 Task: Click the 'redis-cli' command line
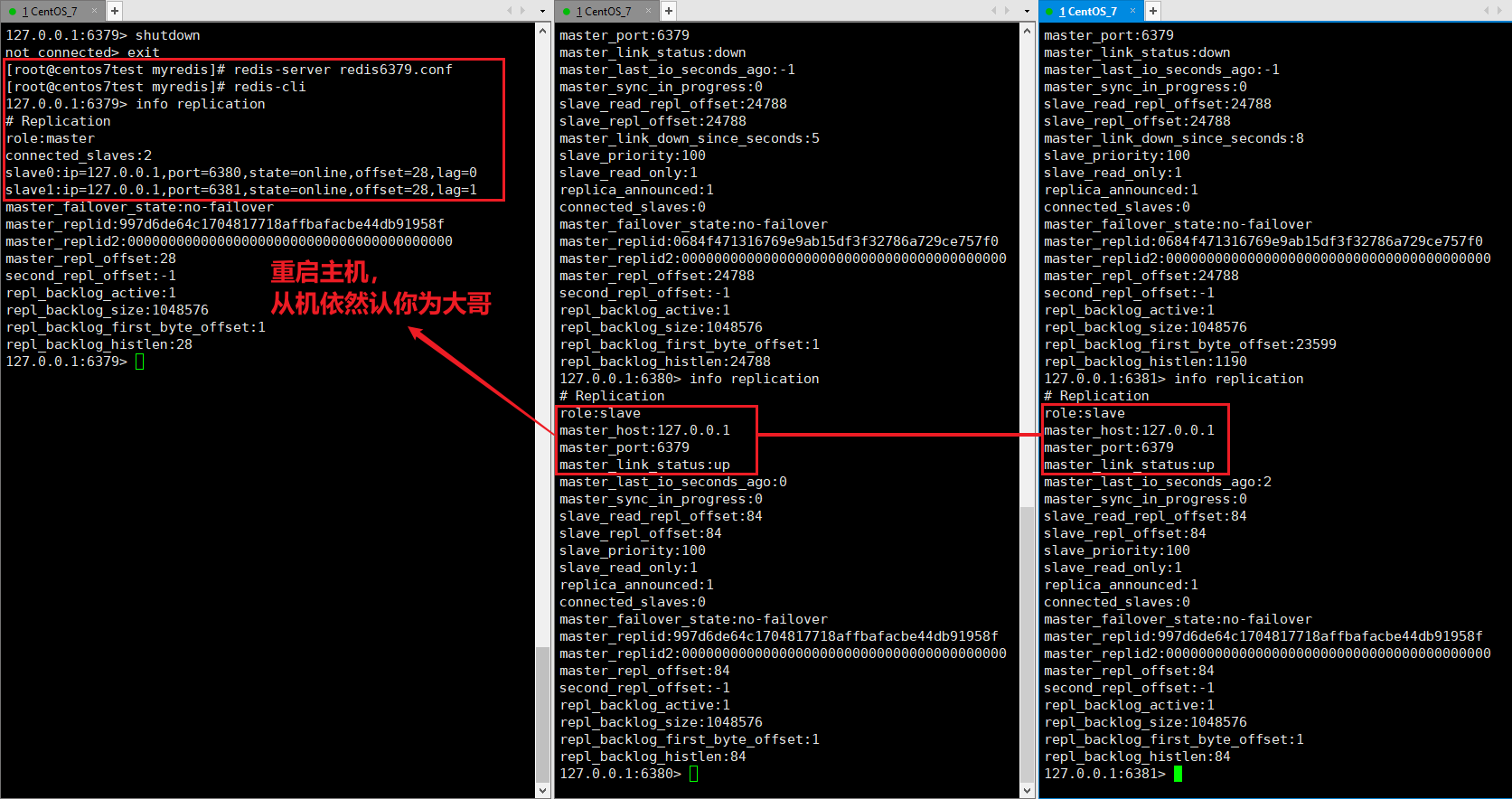pyautogui.click(x=155, y=87)
